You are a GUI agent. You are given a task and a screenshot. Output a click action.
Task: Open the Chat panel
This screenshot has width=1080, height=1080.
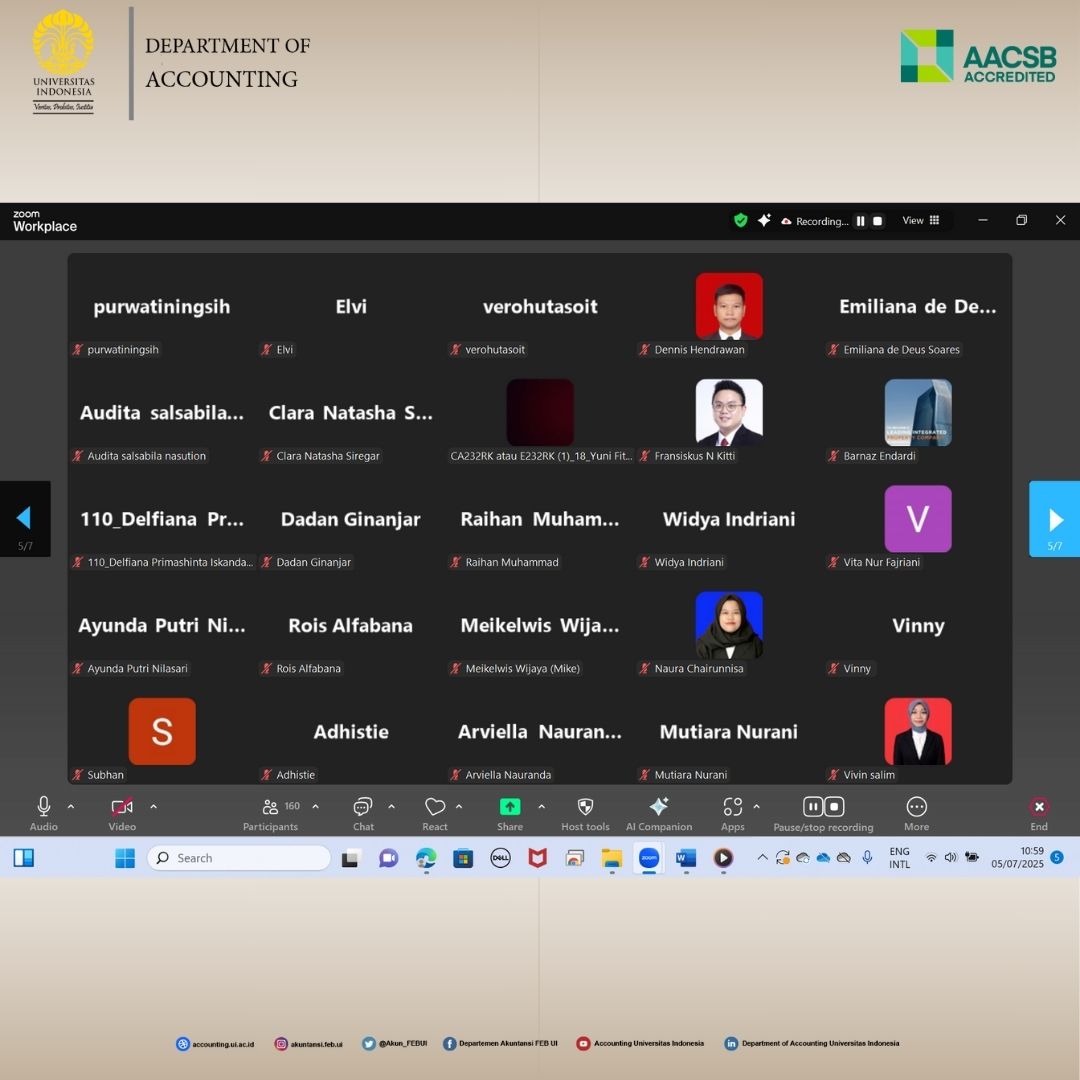pyautogui.click(x=363, y=807)
